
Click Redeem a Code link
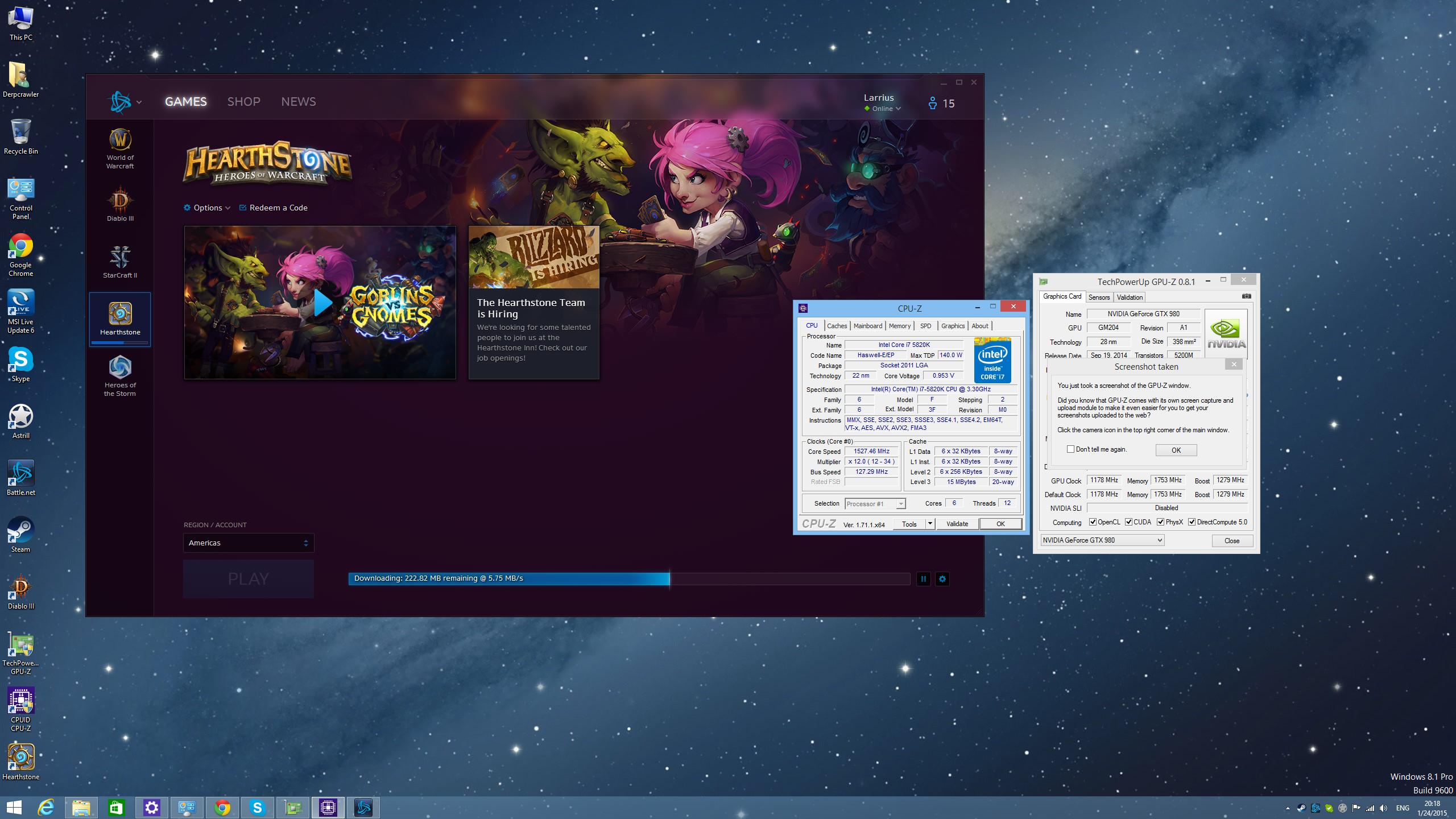point(274,208)
